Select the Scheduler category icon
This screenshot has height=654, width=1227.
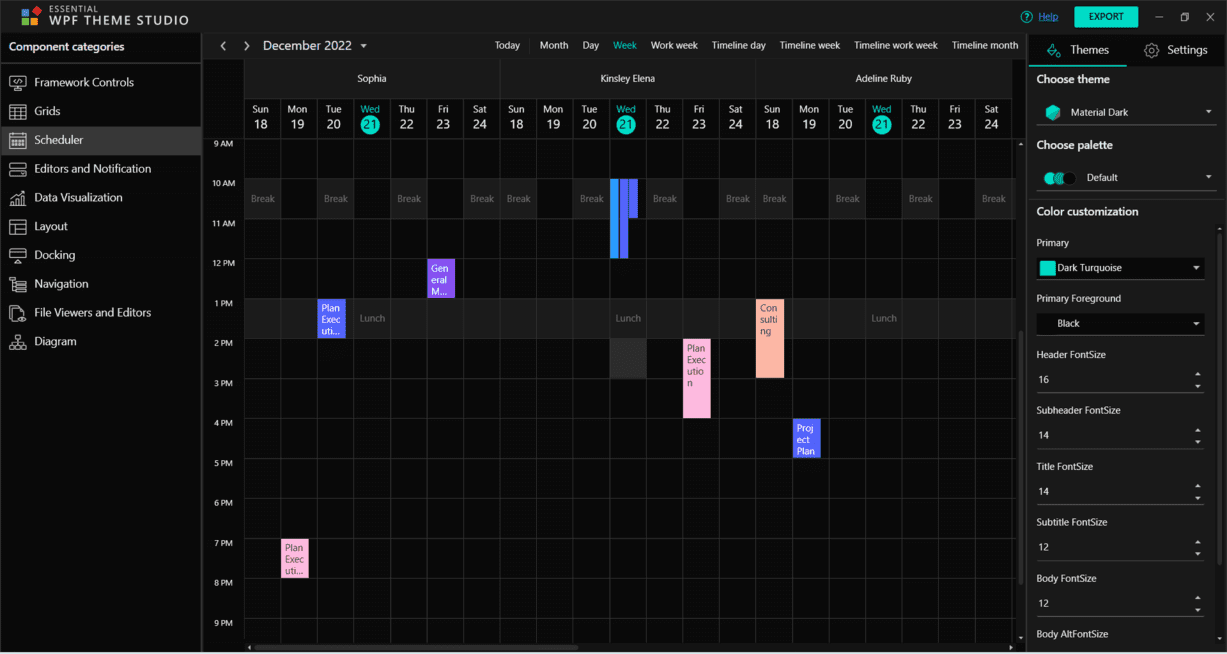click(x=17, y=139)
